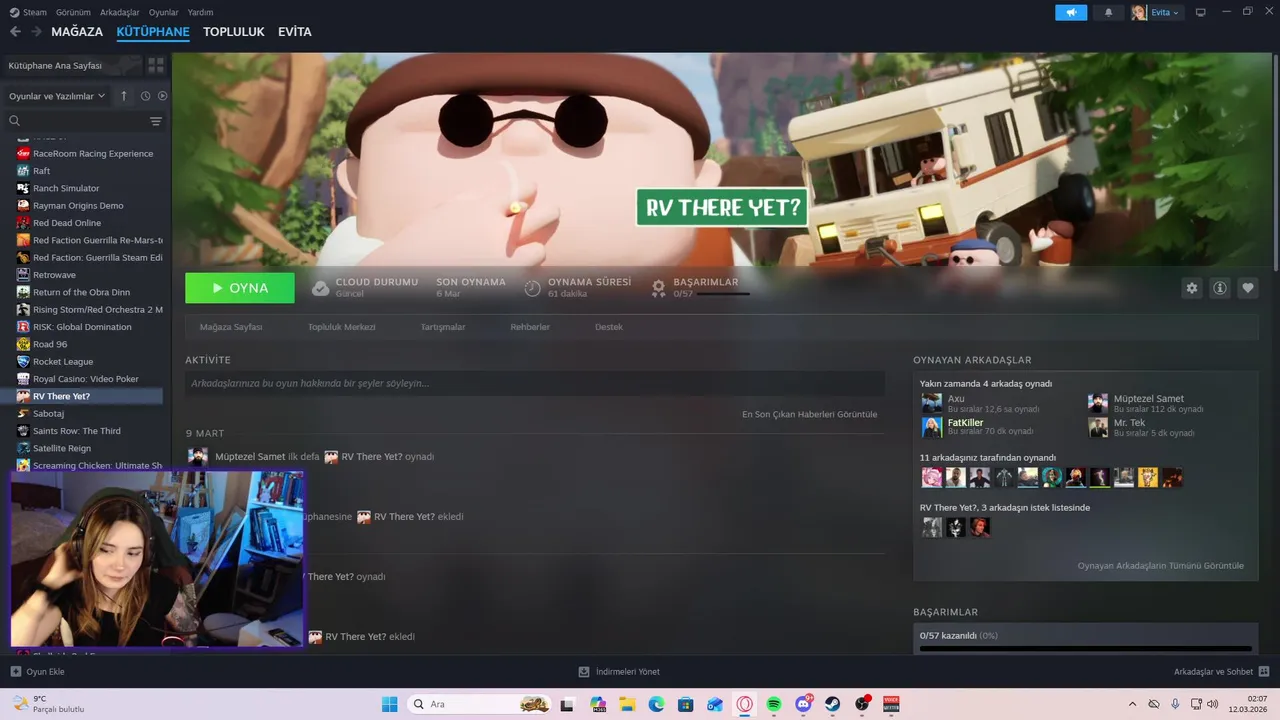Click the cloud status icon

(x=320, y=288)
